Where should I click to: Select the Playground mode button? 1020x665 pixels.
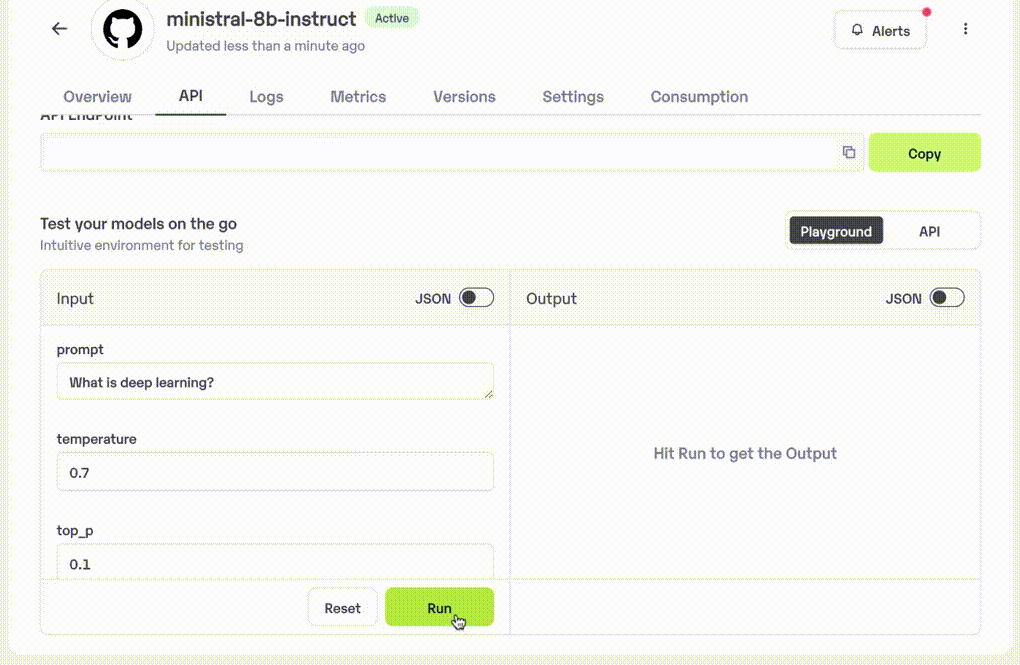click(836, 231)
